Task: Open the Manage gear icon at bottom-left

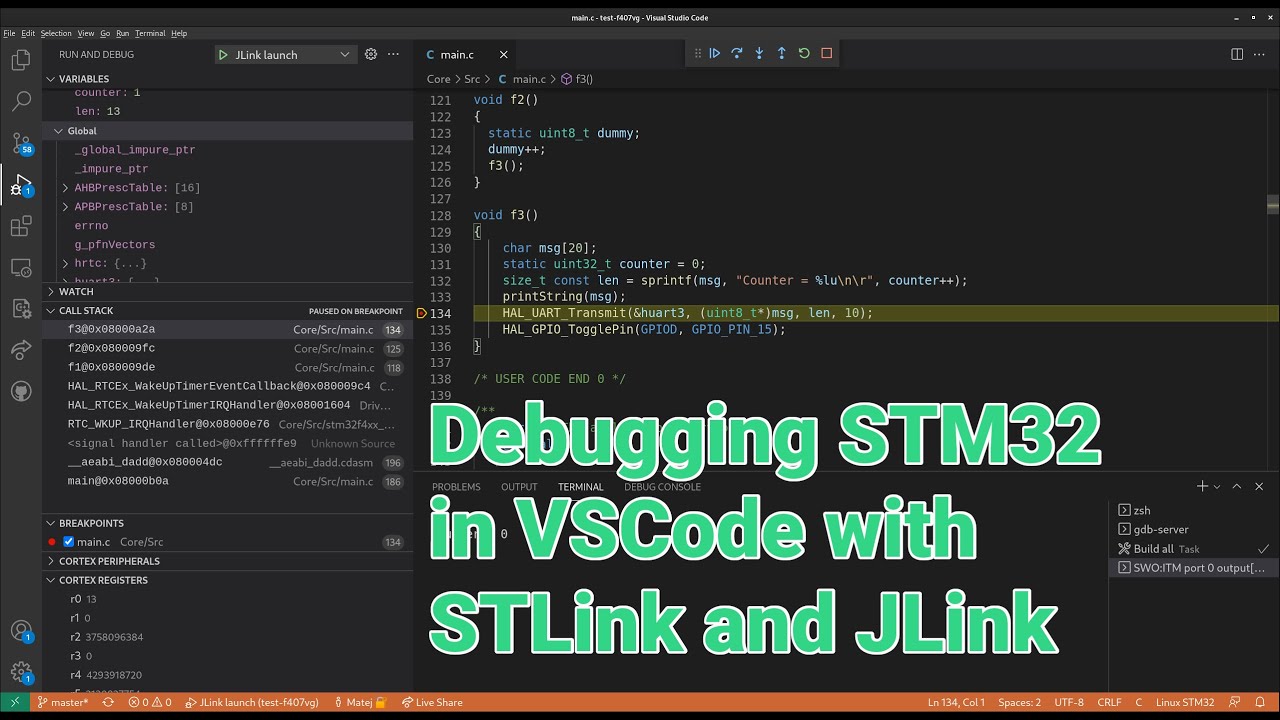Action: [x=20, y=672]
